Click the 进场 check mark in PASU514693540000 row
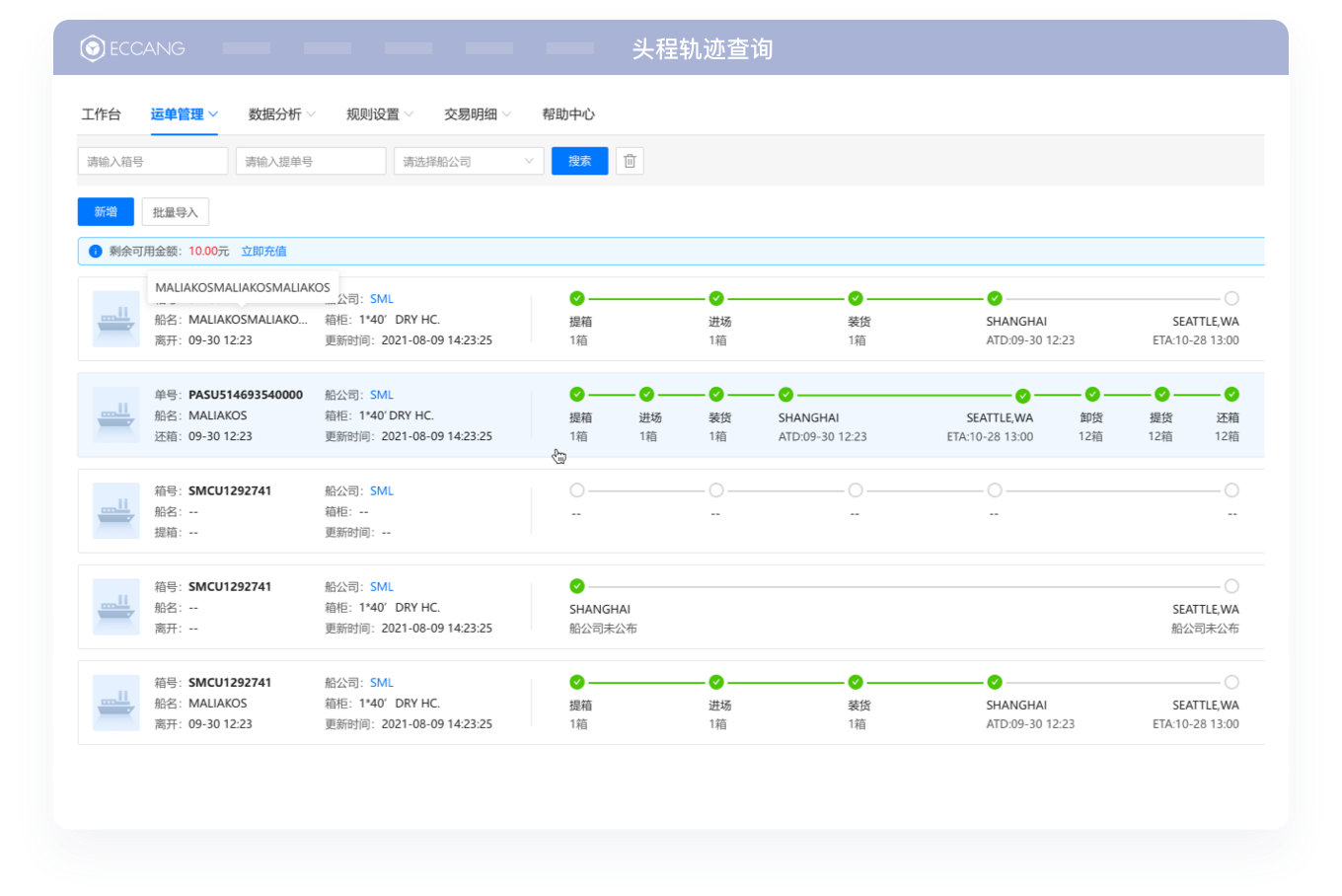 click(x=647, y=395)
